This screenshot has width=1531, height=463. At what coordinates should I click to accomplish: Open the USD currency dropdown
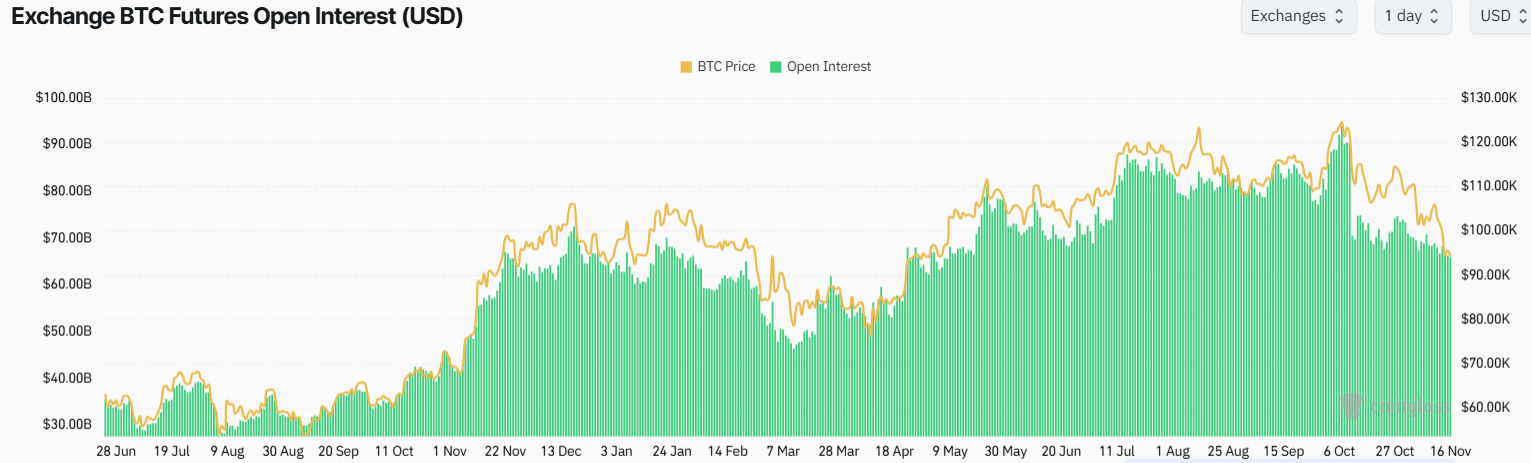tap(1498, 16)
